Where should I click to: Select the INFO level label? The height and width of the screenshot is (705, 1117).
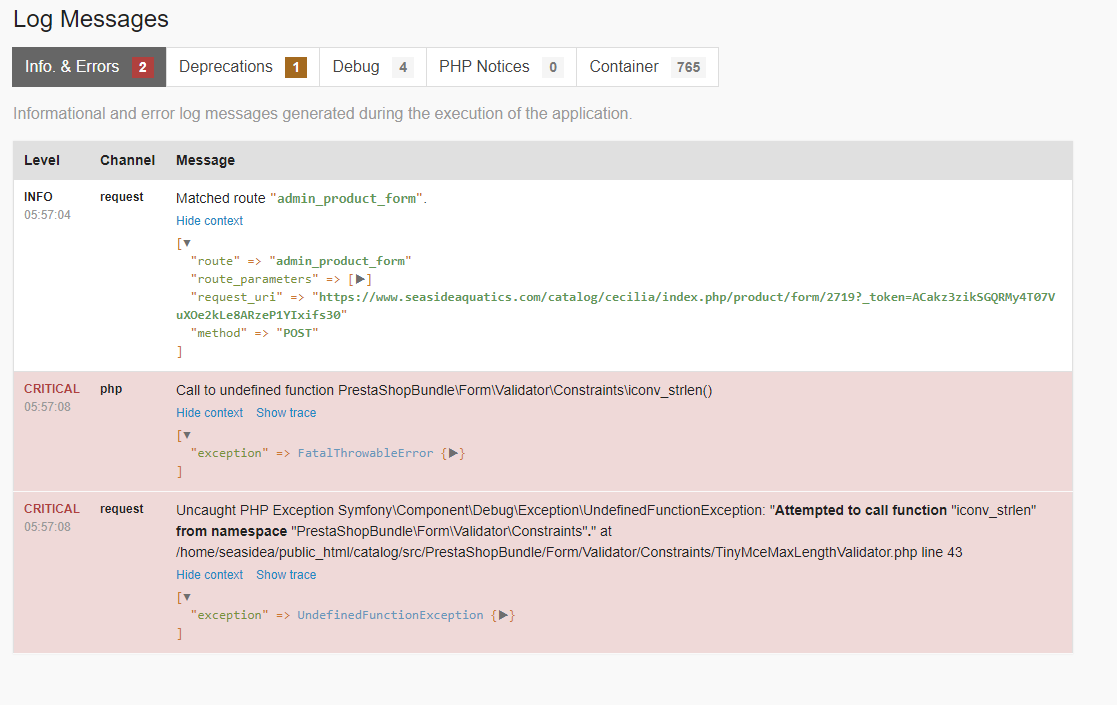(38, 197)
